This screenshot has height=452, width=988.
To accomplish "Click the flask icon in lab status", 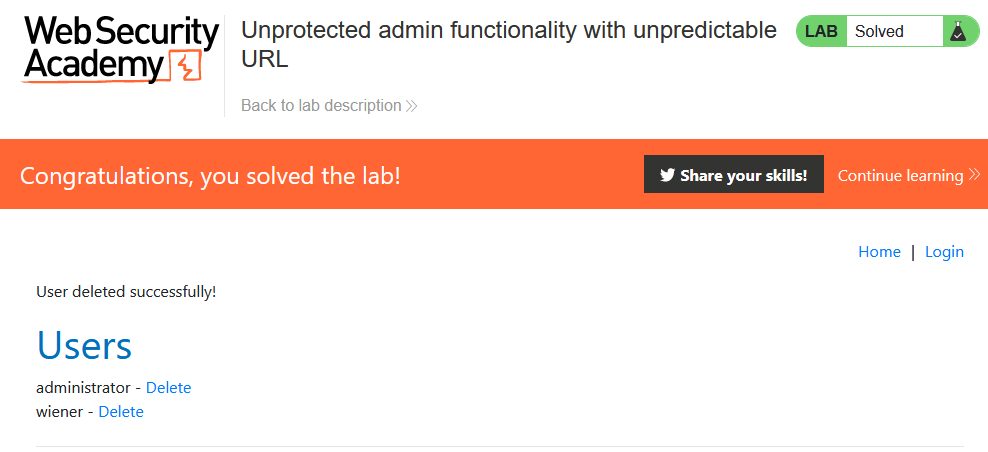I will (x=958, y=32).
